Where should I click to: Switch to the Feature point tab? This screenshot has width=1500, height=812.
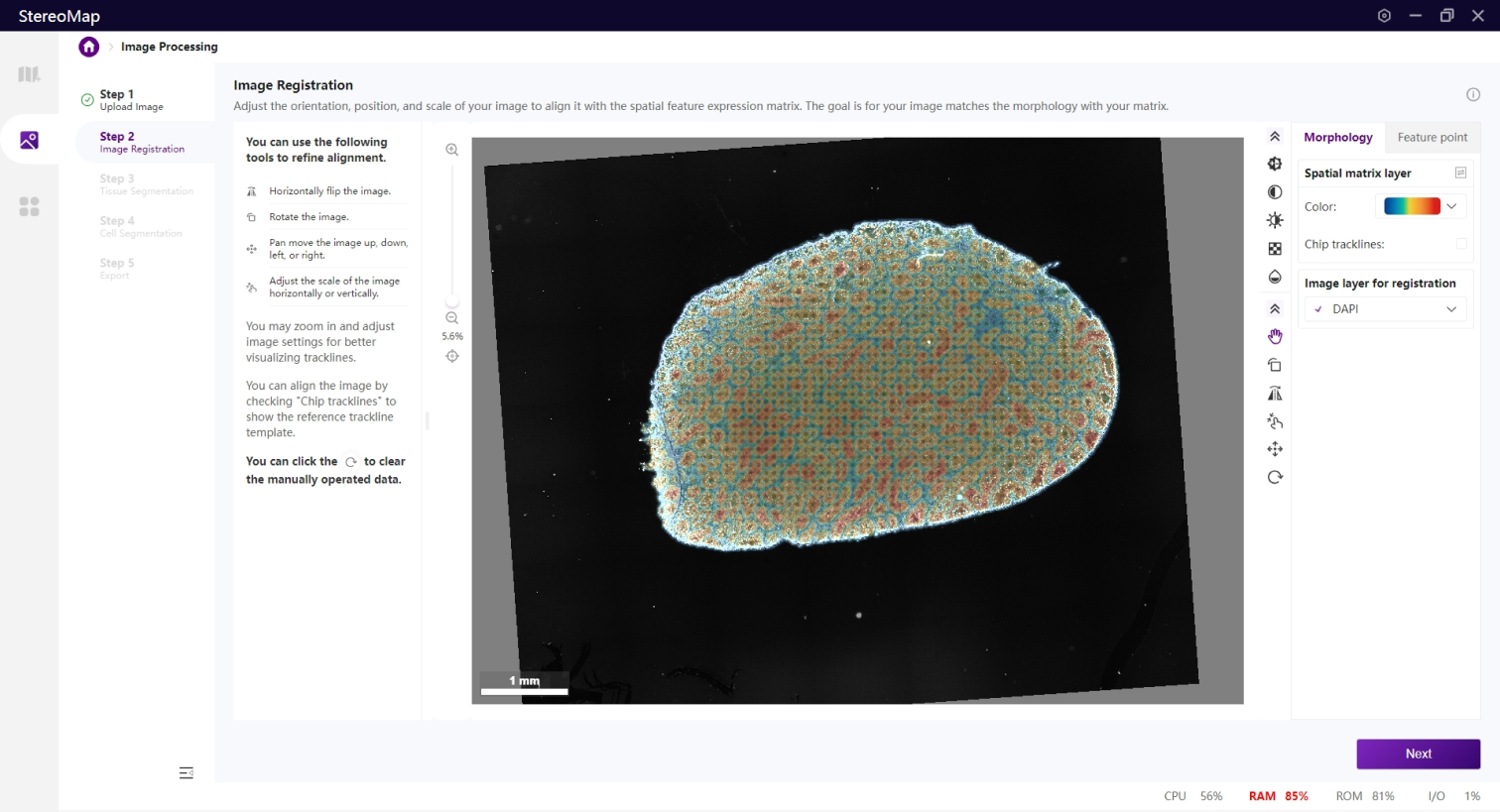(x=1432, y=137)
